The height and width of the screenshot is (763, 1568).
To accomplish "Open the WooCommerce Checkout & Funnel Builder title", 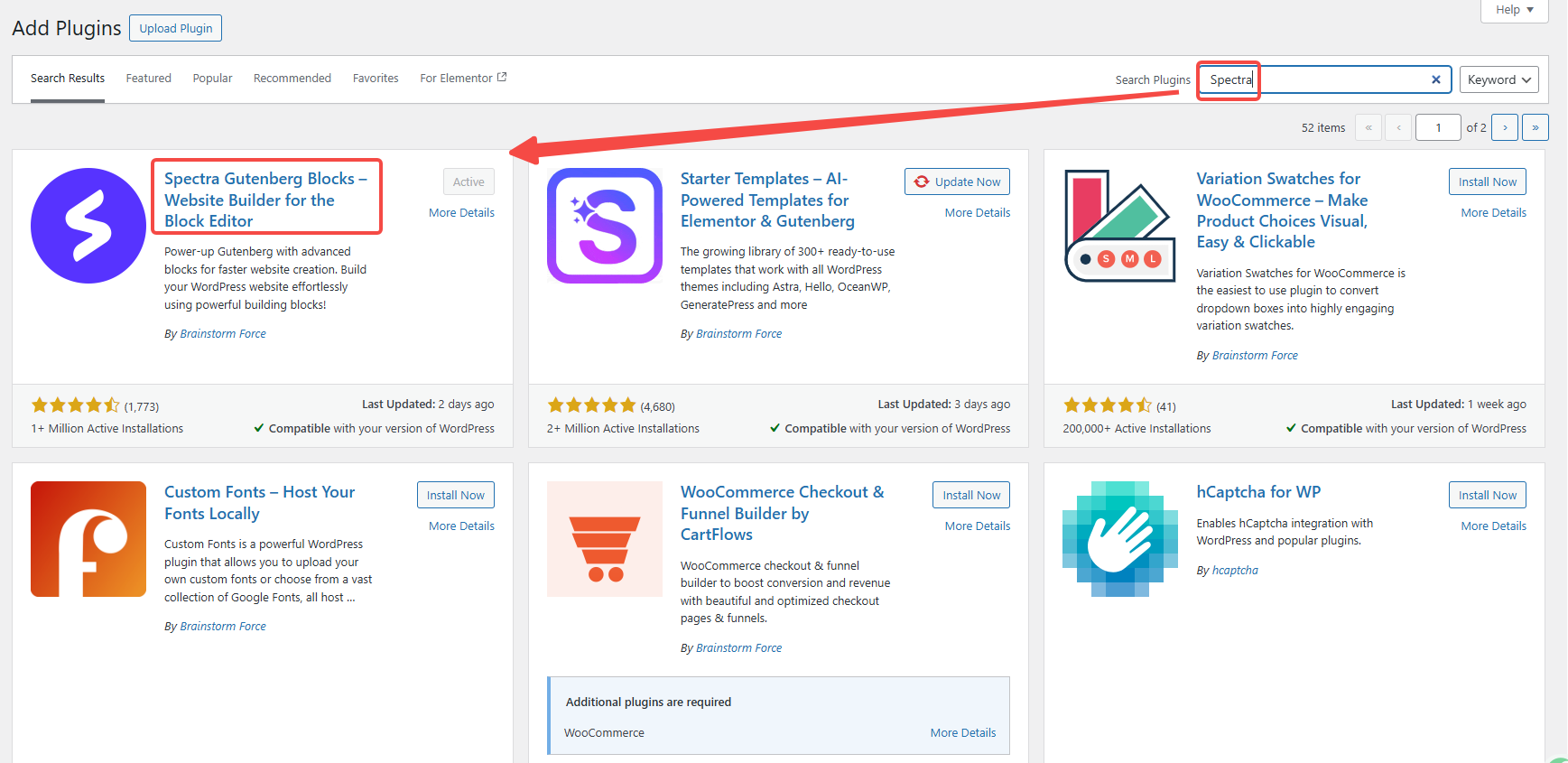I will (x=782, y=513).
